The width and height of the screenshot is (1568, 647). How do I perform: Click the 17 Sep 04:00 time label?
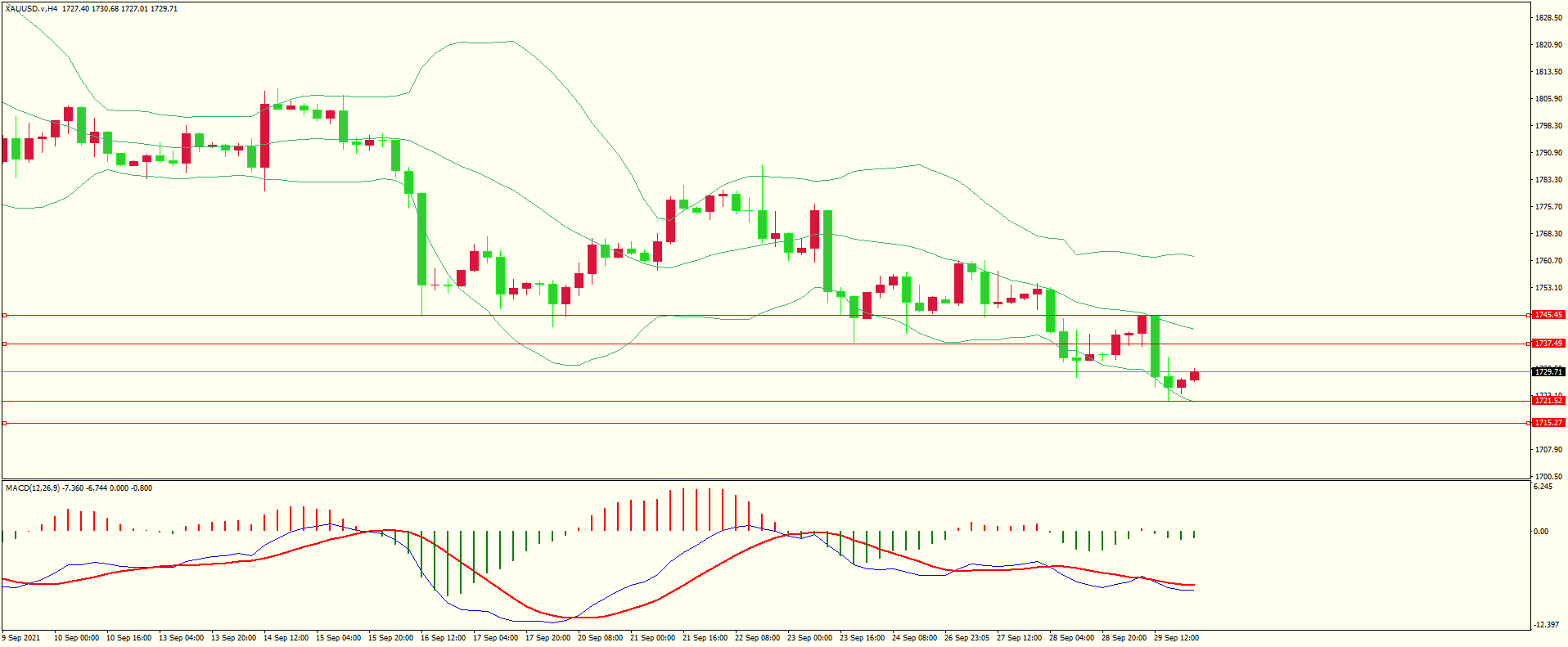click(x=495, y=638)
